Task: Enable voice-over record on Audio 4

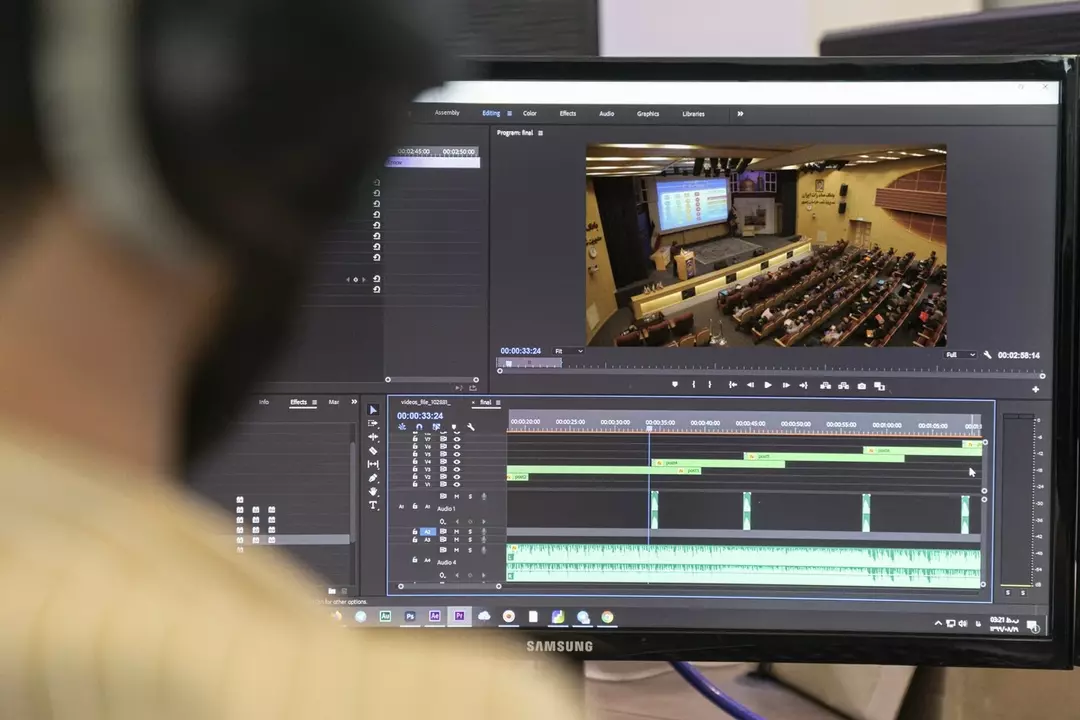Action: 484,550
